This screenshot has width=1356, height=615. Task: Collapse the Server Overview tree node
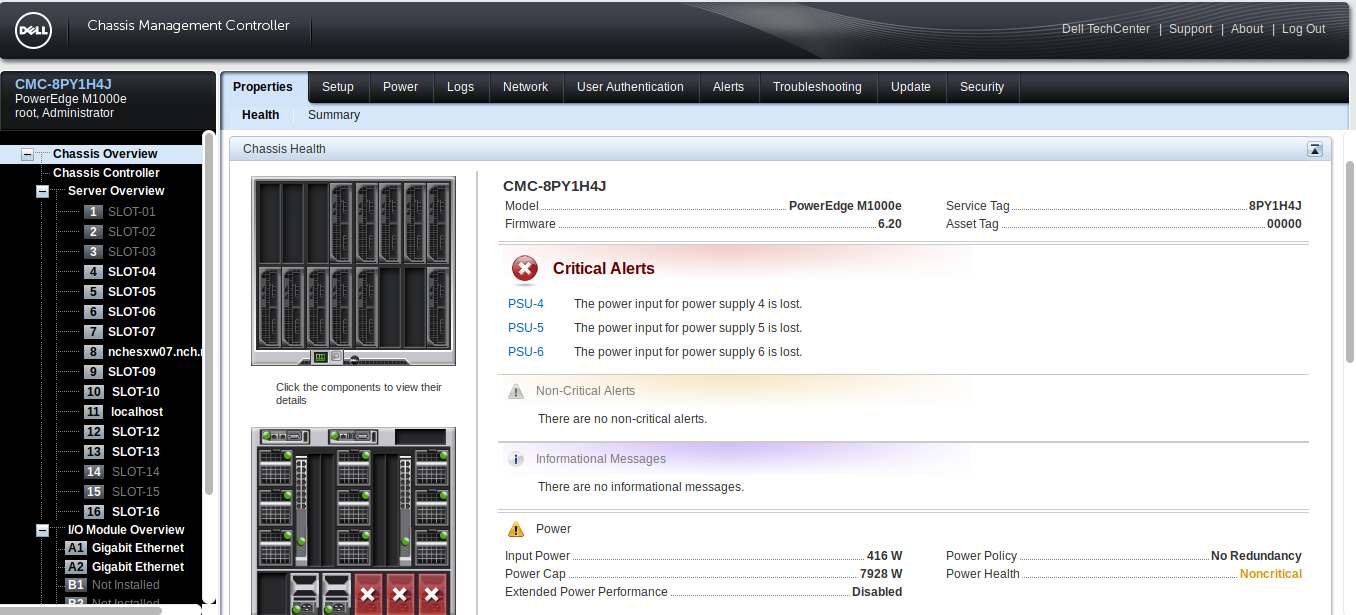pyautogui.click(x=42, y=191)
